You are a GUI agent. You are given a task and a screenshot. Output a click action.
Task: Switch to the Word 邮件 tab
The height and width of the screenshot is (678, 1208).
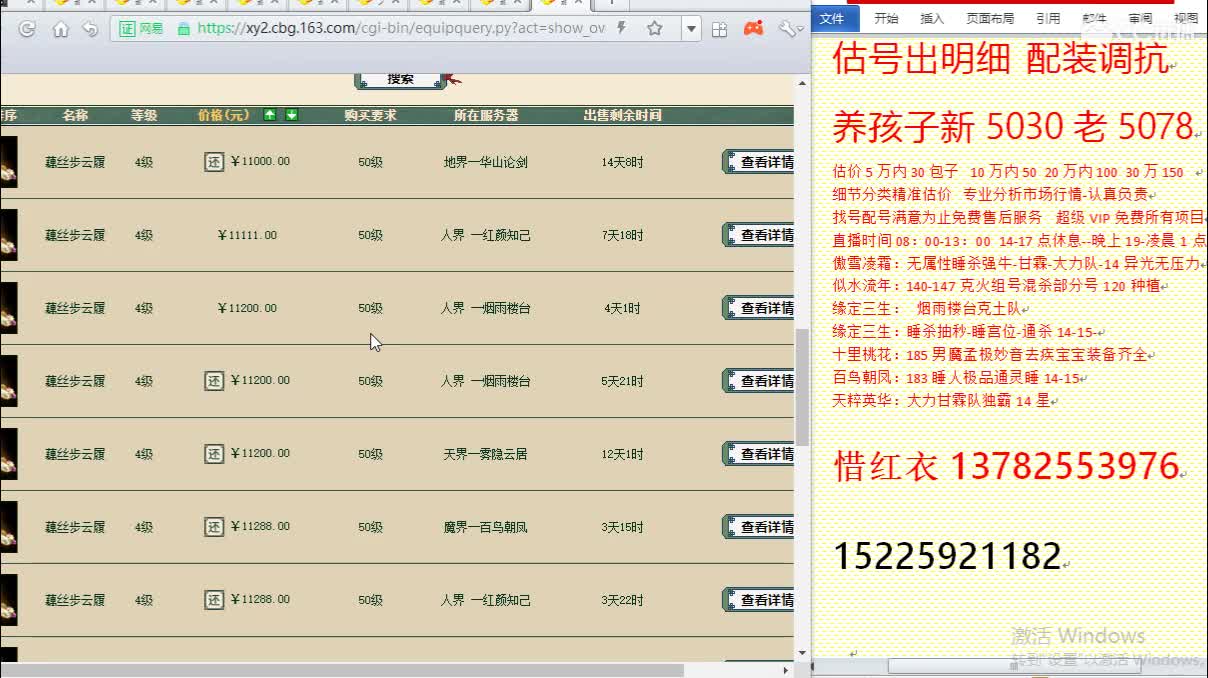tap(1094, 18)
